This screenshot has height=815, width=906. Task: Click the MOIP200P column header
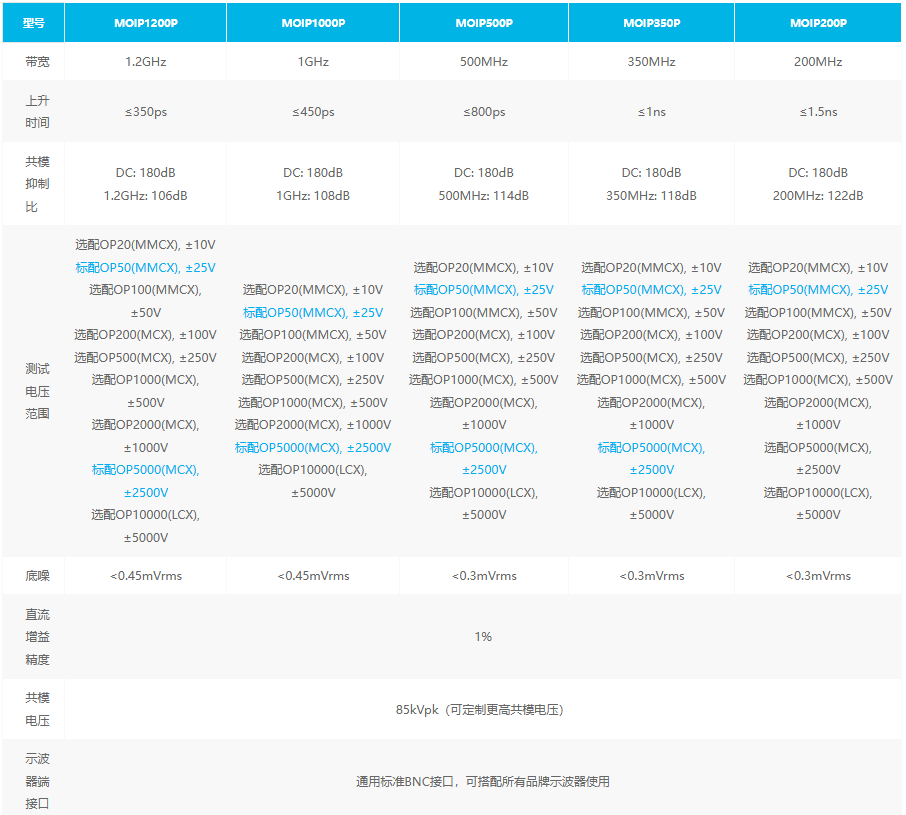pyautogui.click(x=818, y=23)
